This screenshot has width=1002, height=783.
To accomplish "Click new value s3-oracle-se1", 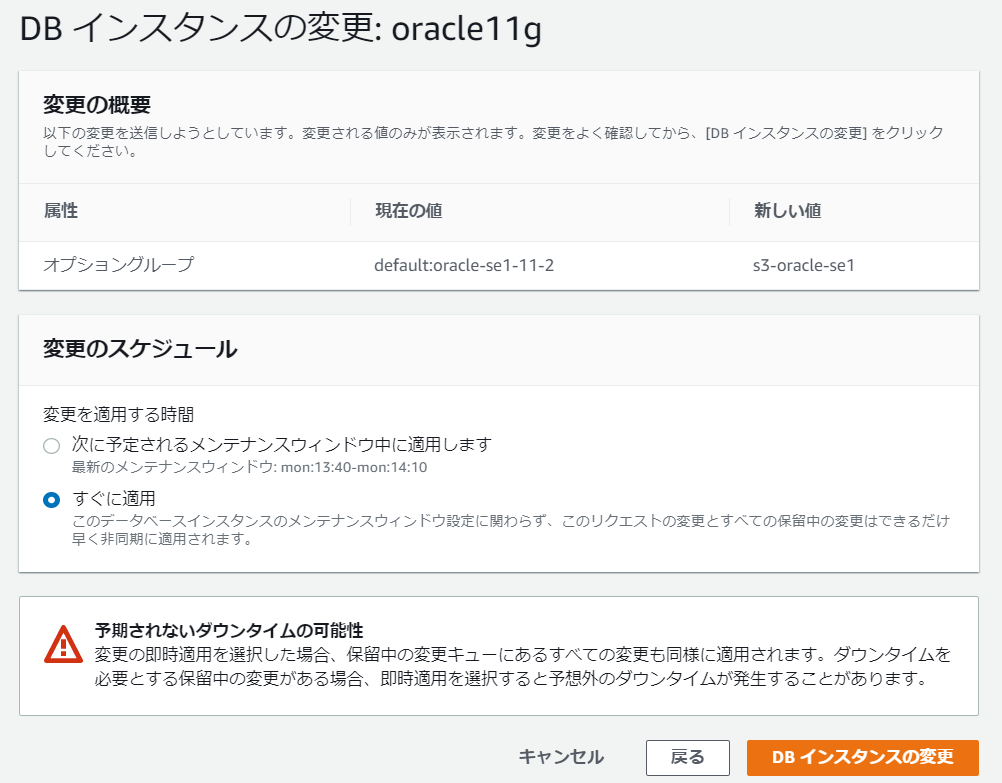I will tap(804, 265).
